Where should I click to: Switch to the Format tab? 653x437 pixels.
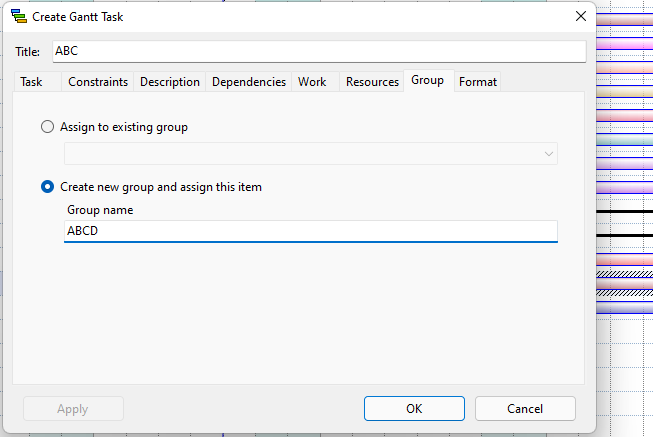point(478,82)
